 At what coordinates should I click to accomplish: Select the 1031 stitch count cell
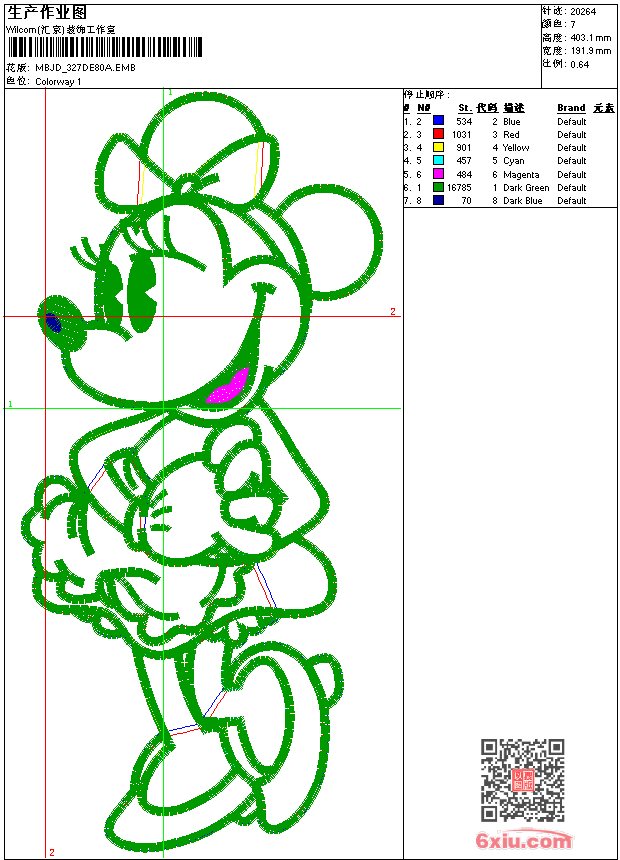tap(461, 134)
